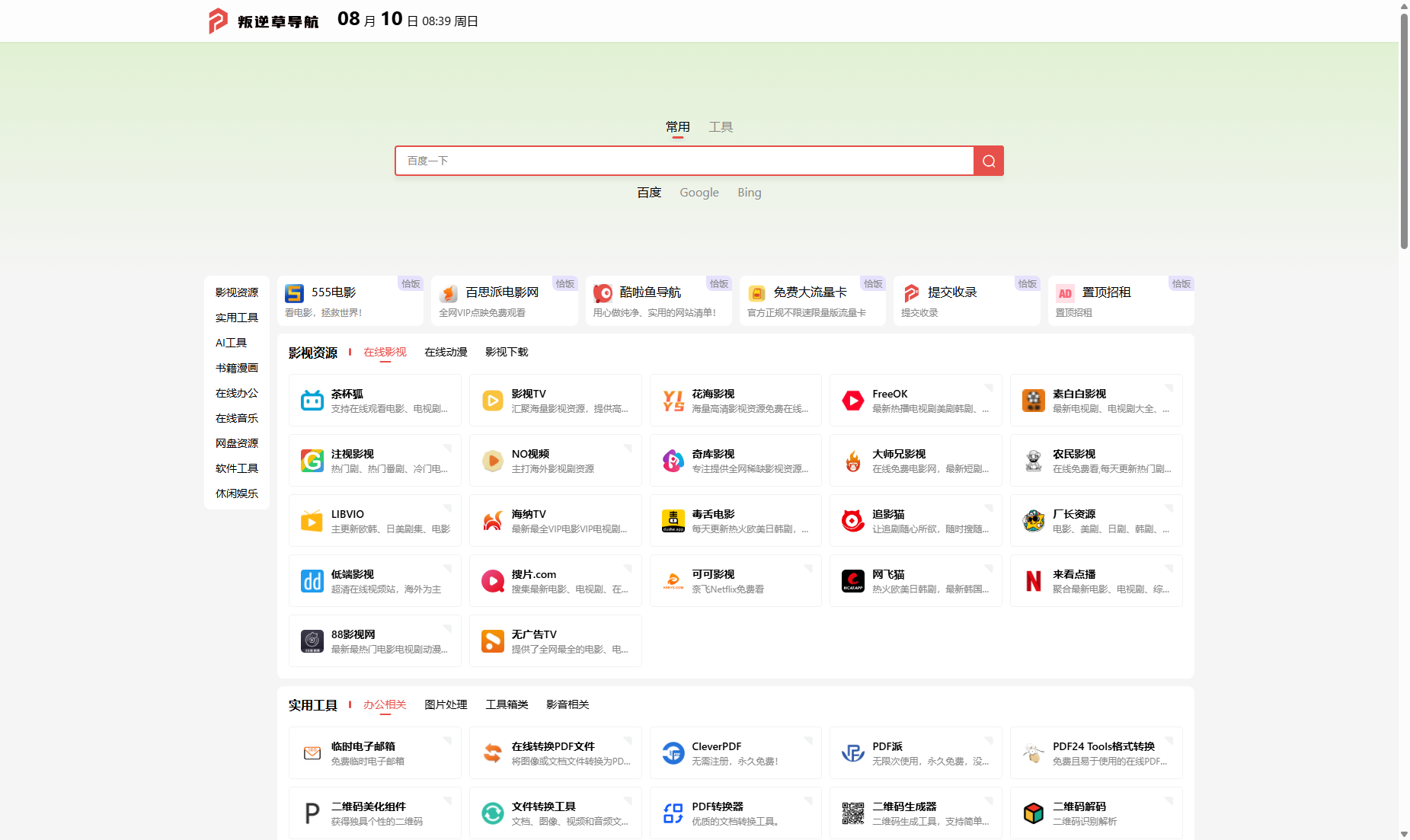Jump to 书籍漫画 in sidebar
Image resolution: width=1410 pixels, height=840 pixels.
(237, 368)
